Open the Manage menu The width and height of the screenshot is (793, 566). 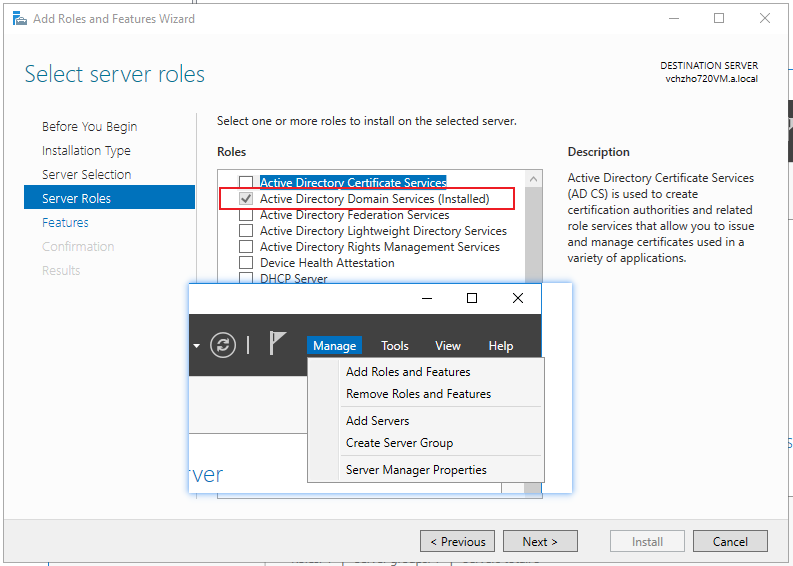coord(334,345)
